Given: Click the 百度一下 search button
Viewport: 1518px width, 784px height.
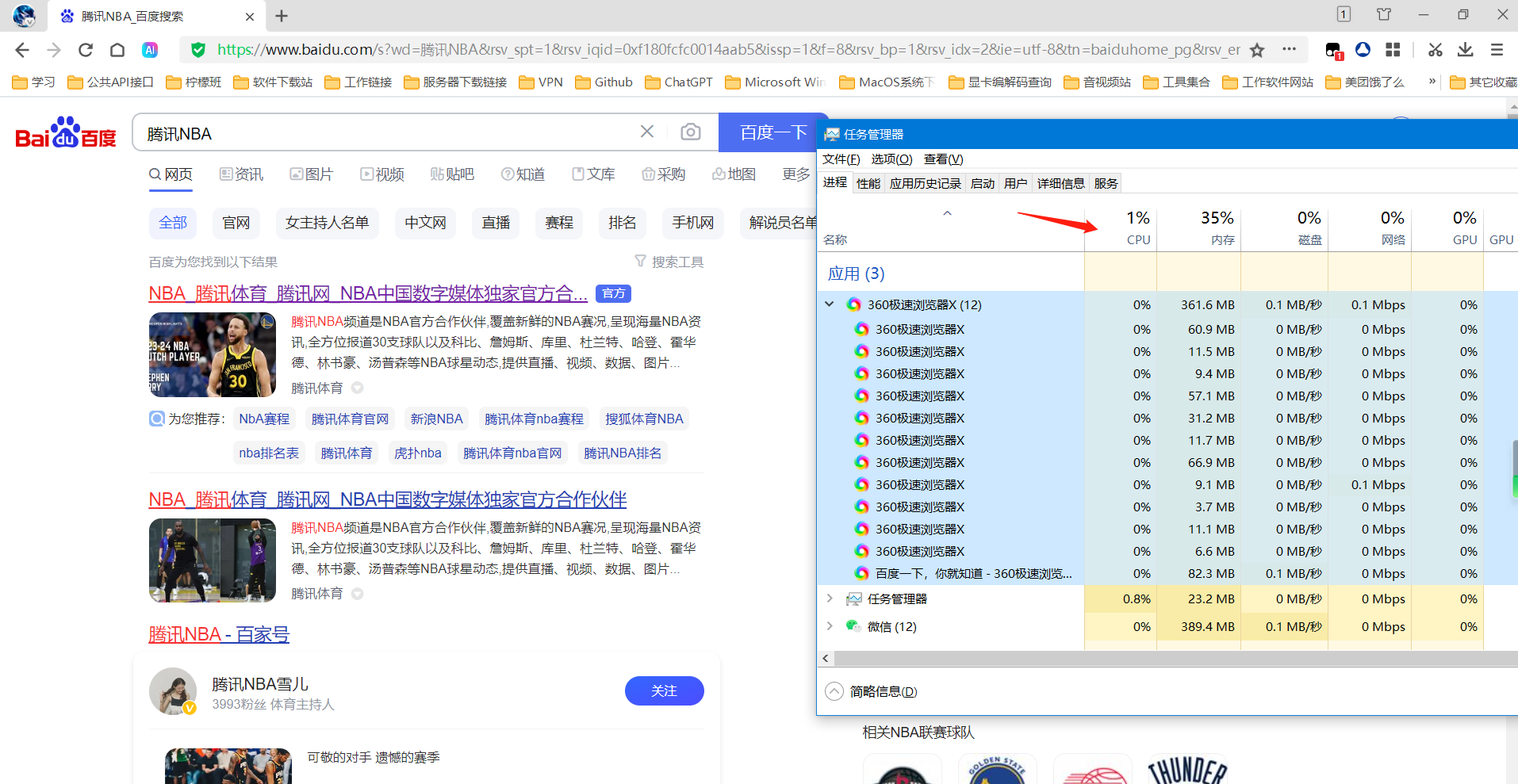Looking at the screenshot, I should pyautogui.click(x=773, y=132).
